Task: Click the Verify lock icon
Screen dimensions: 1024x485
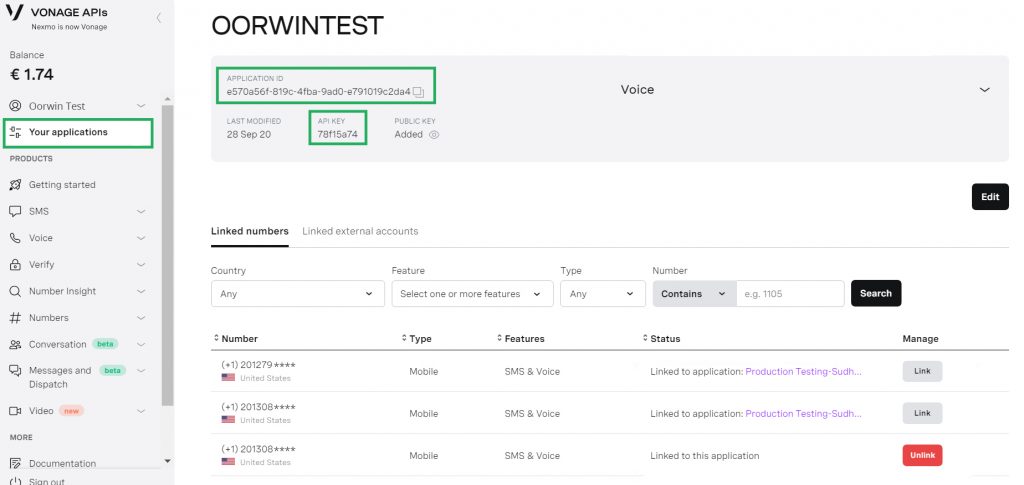Action: [x=15, y=264]
